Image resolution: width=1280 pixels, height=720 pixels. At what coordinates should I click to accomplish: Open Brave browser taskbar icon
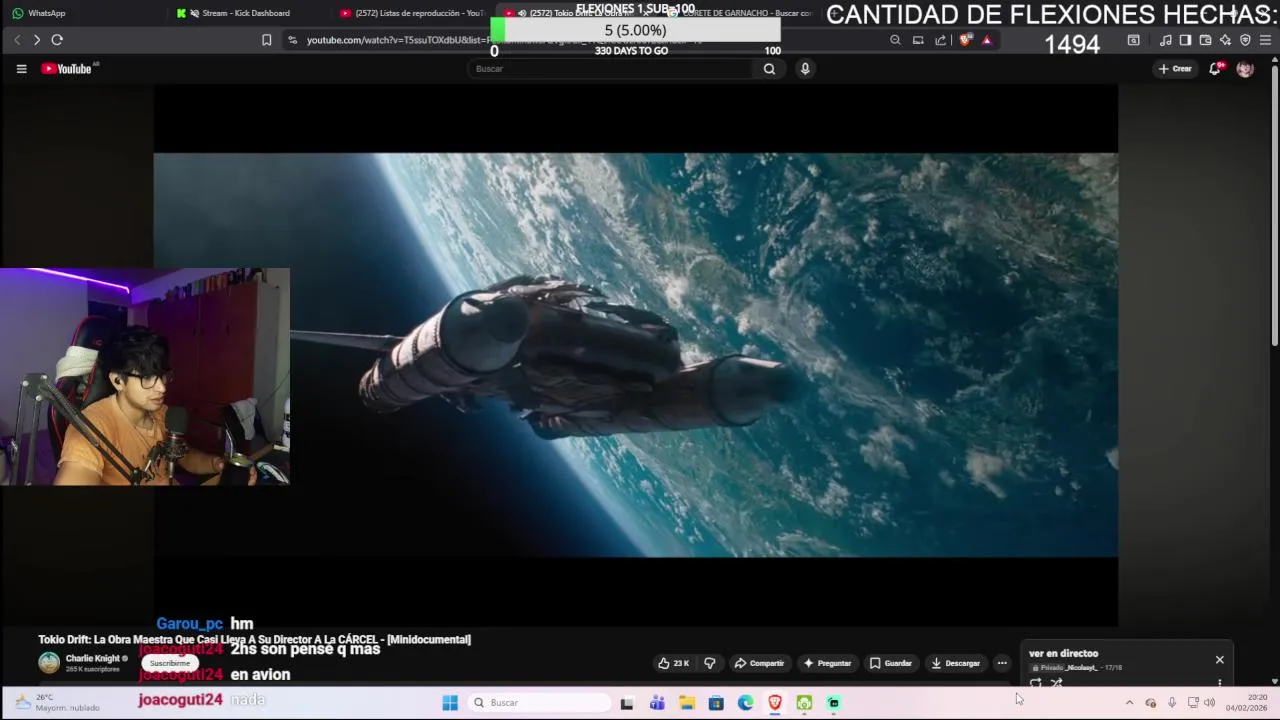(775, 703)
